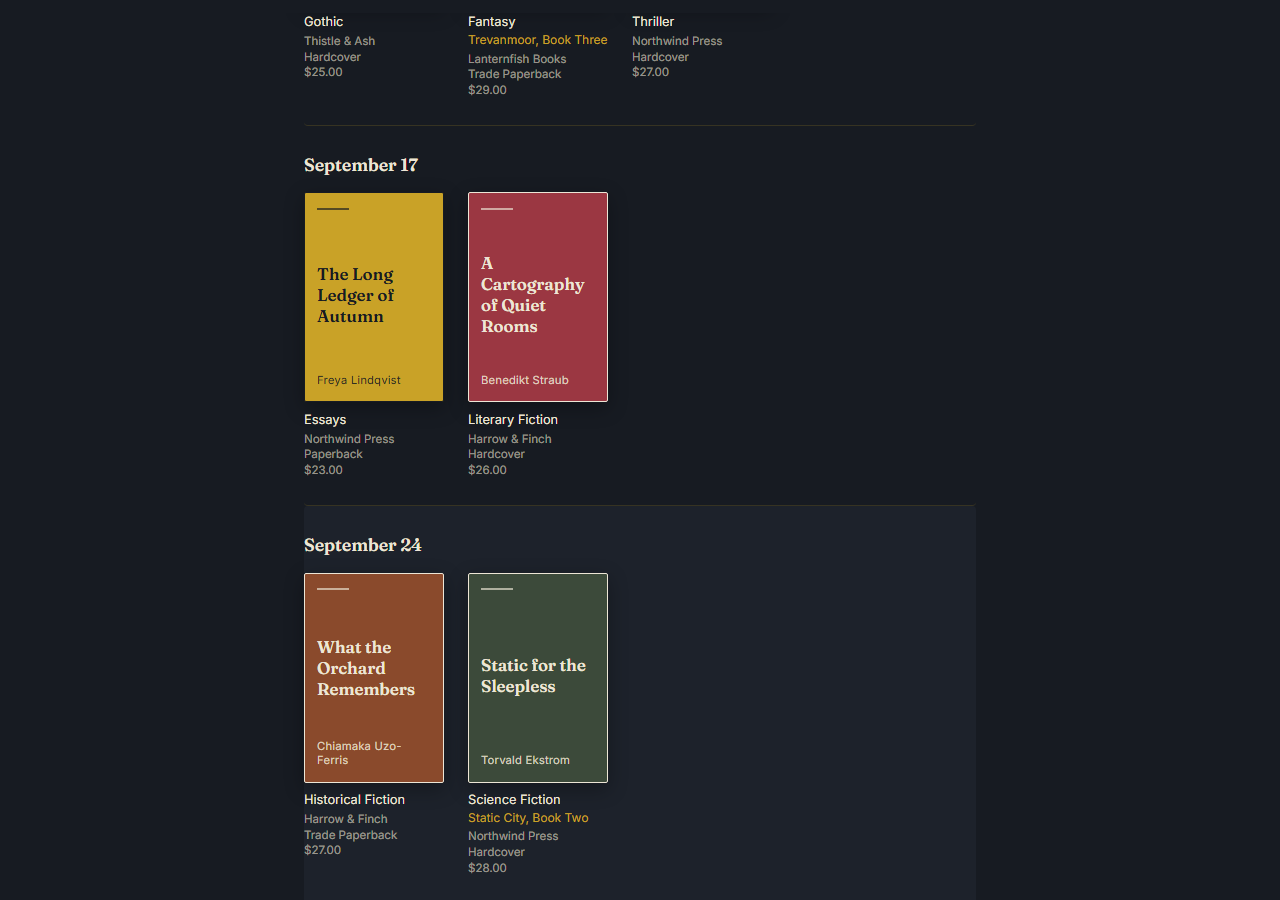The image size is (1280, 900).
Task: Click the $28.00 price
Action: [x=487, y=868]
